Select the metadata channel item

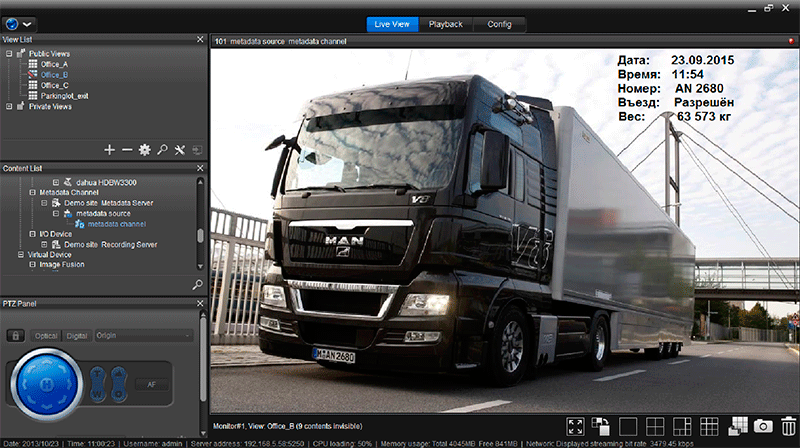point(116,224)
